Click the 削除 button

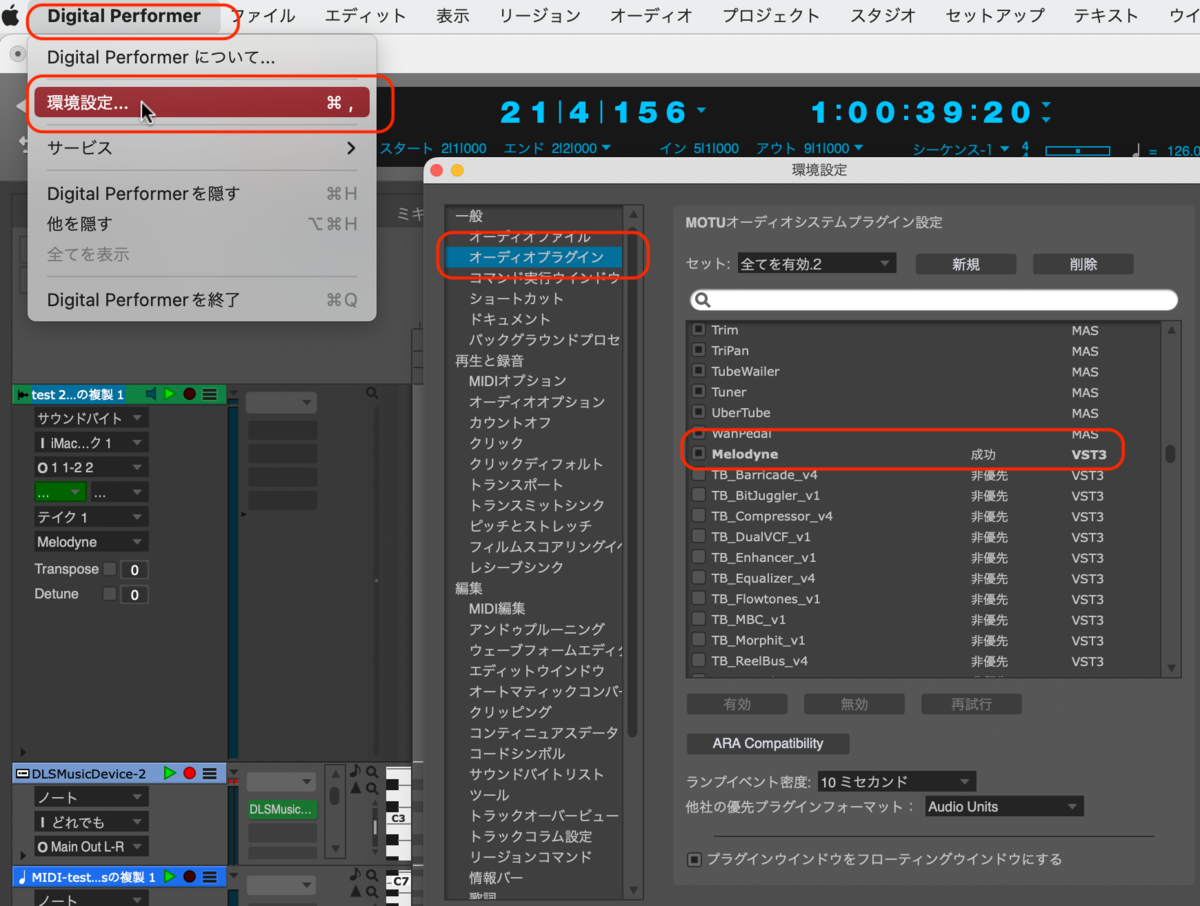(x=1083, y=264)
